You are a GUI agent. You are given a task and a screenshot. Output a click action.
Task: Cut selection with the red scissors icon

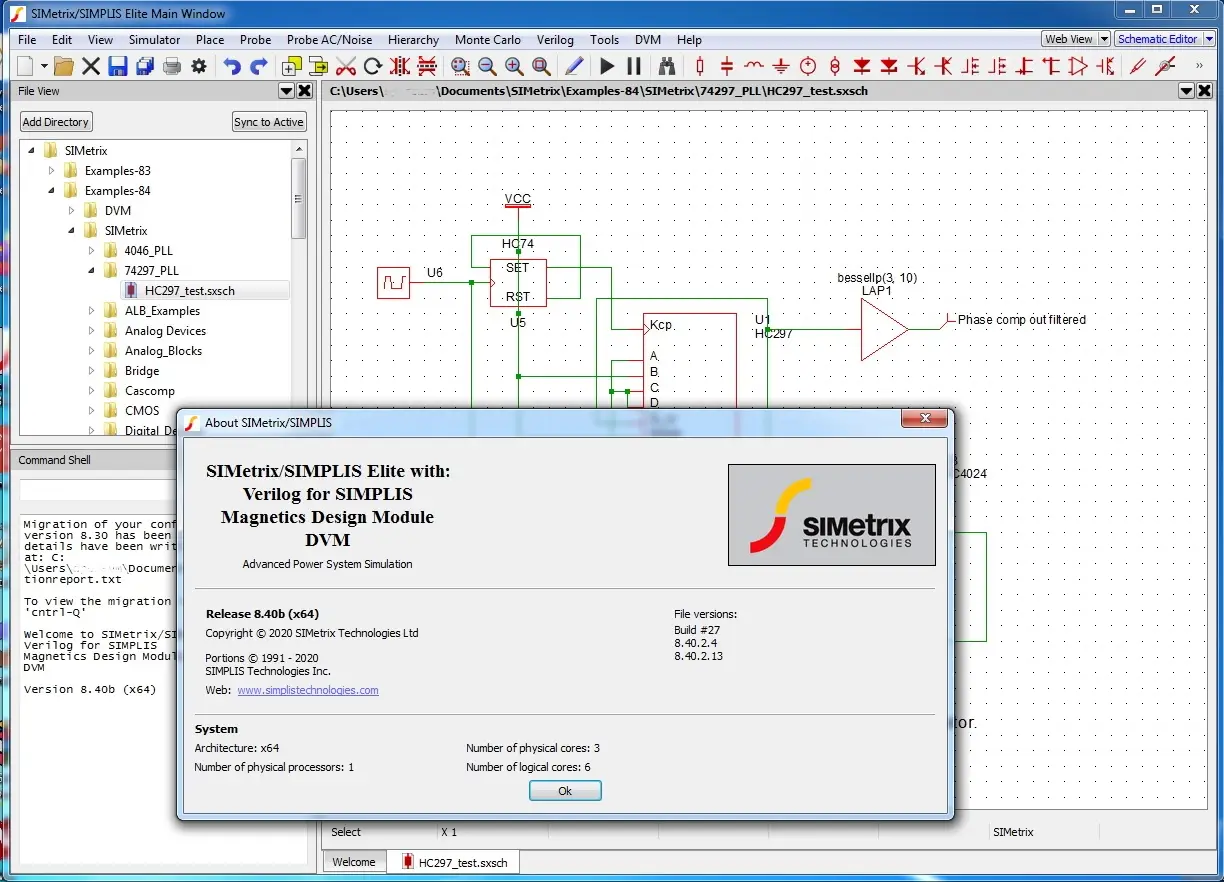[346, 66]
